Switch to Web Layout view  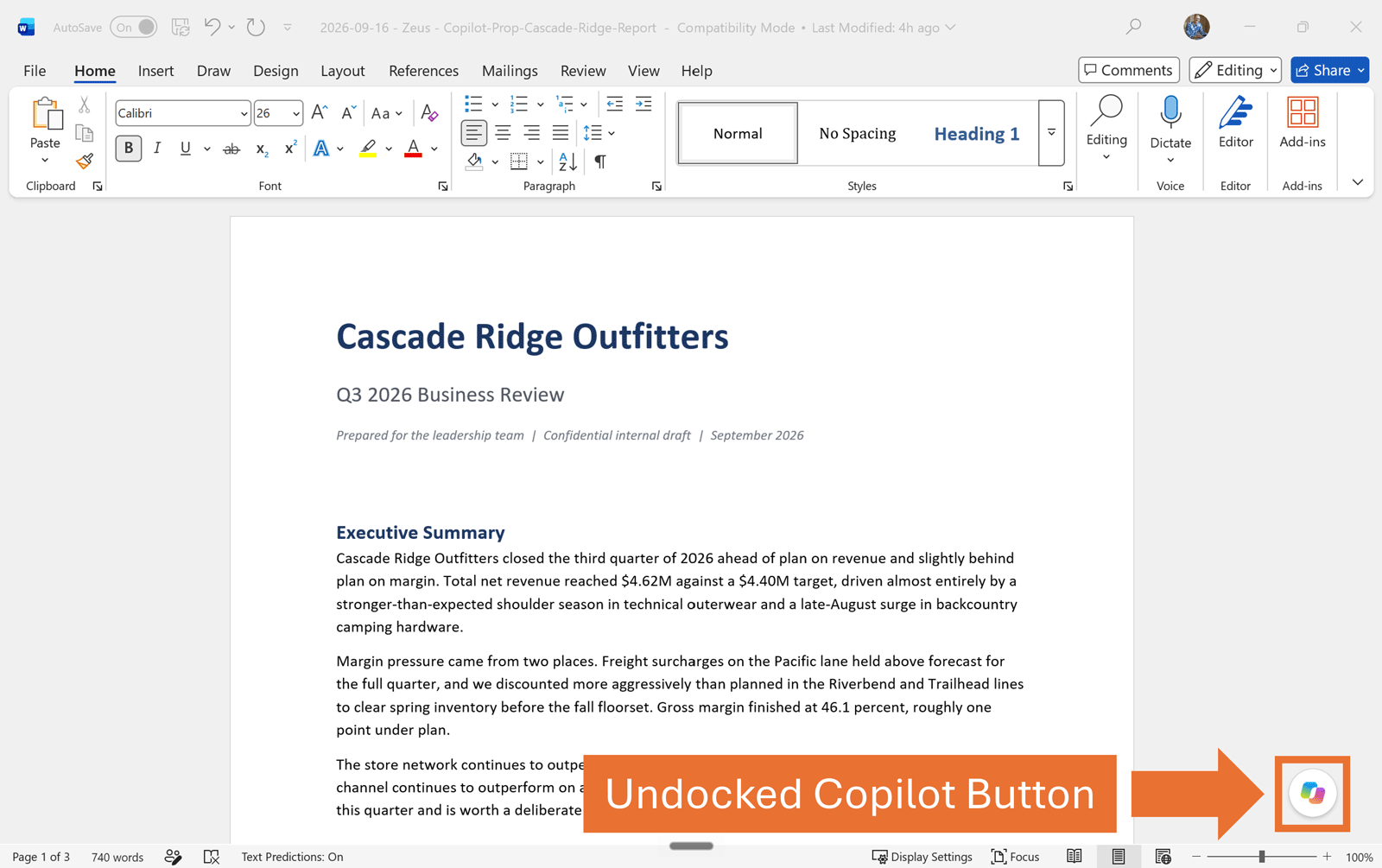tap(1163, 857)
